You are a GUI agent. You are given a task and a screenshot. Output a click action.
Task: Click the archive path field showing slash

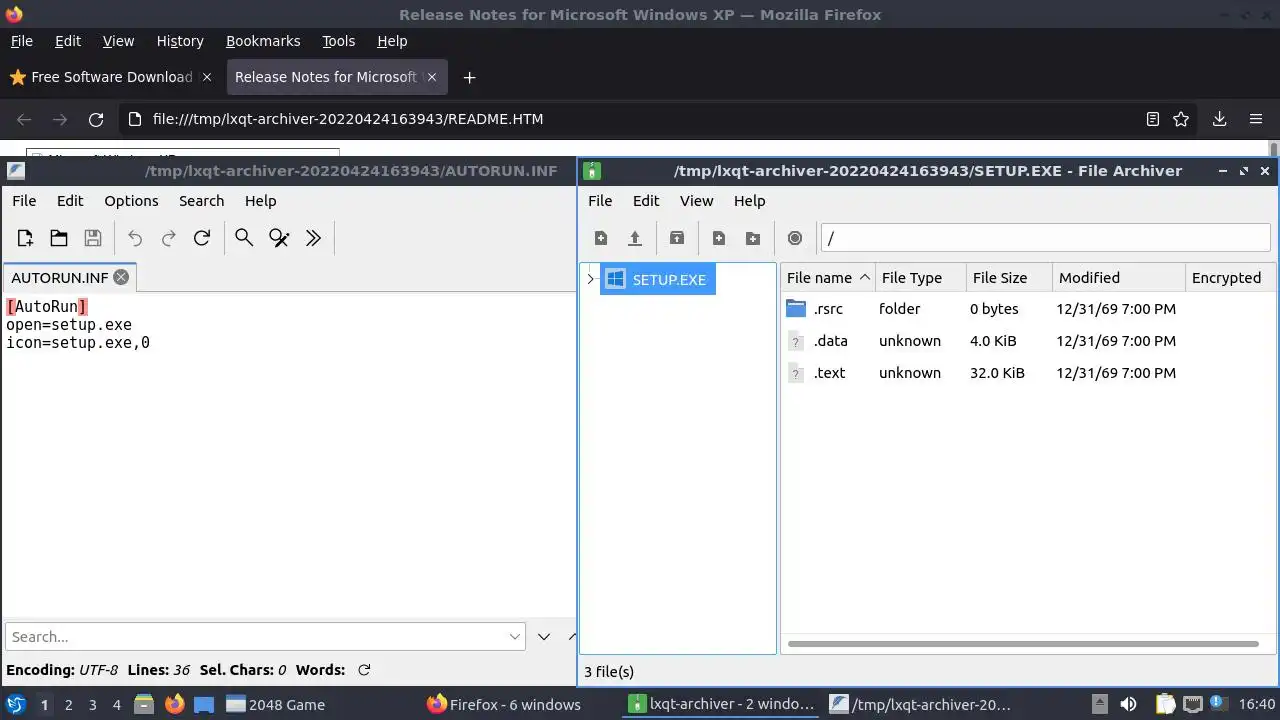(x=1045, y=238)
